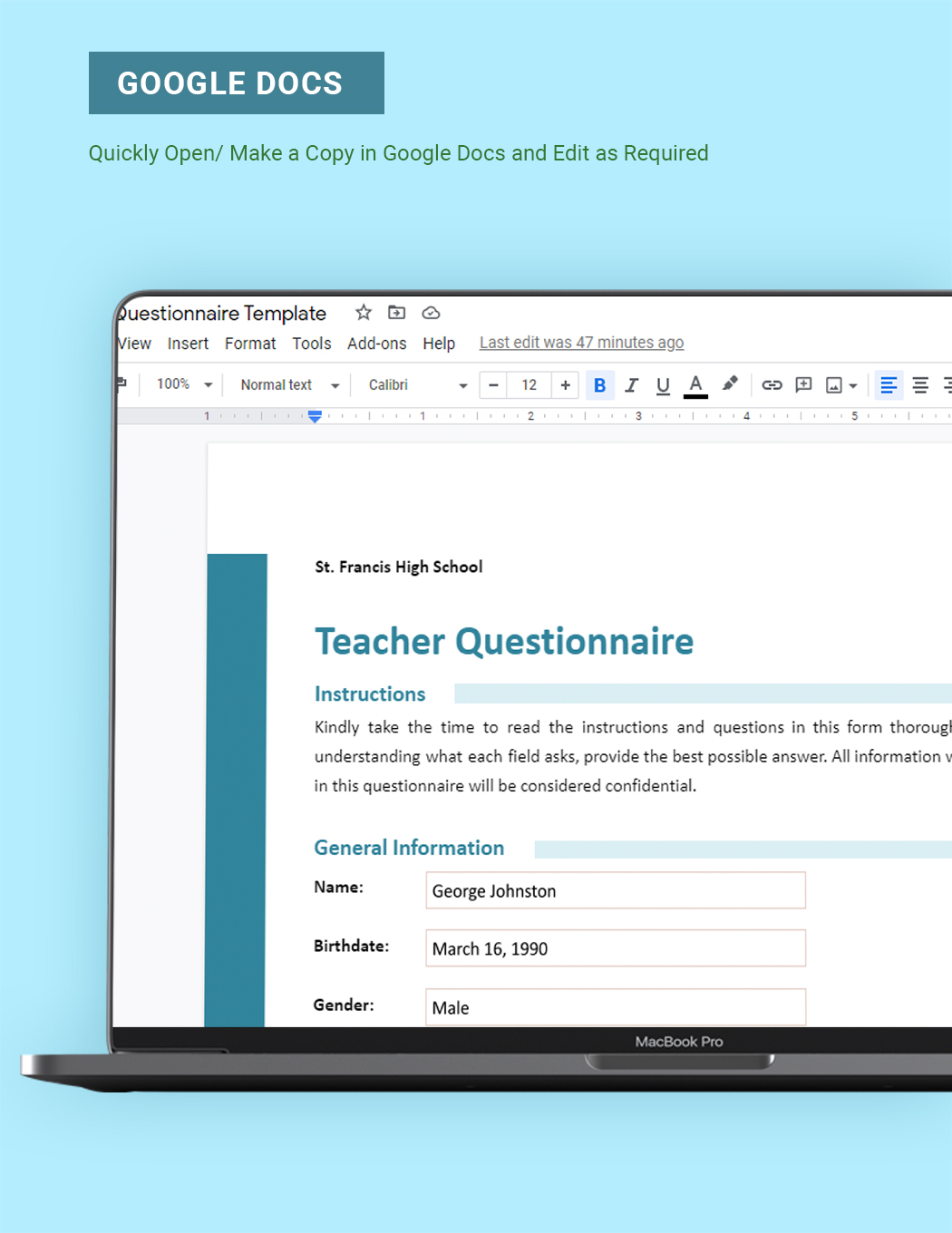Increase font size with the plus button
The image size is (952, 1233).
click(x=565, y=384)
